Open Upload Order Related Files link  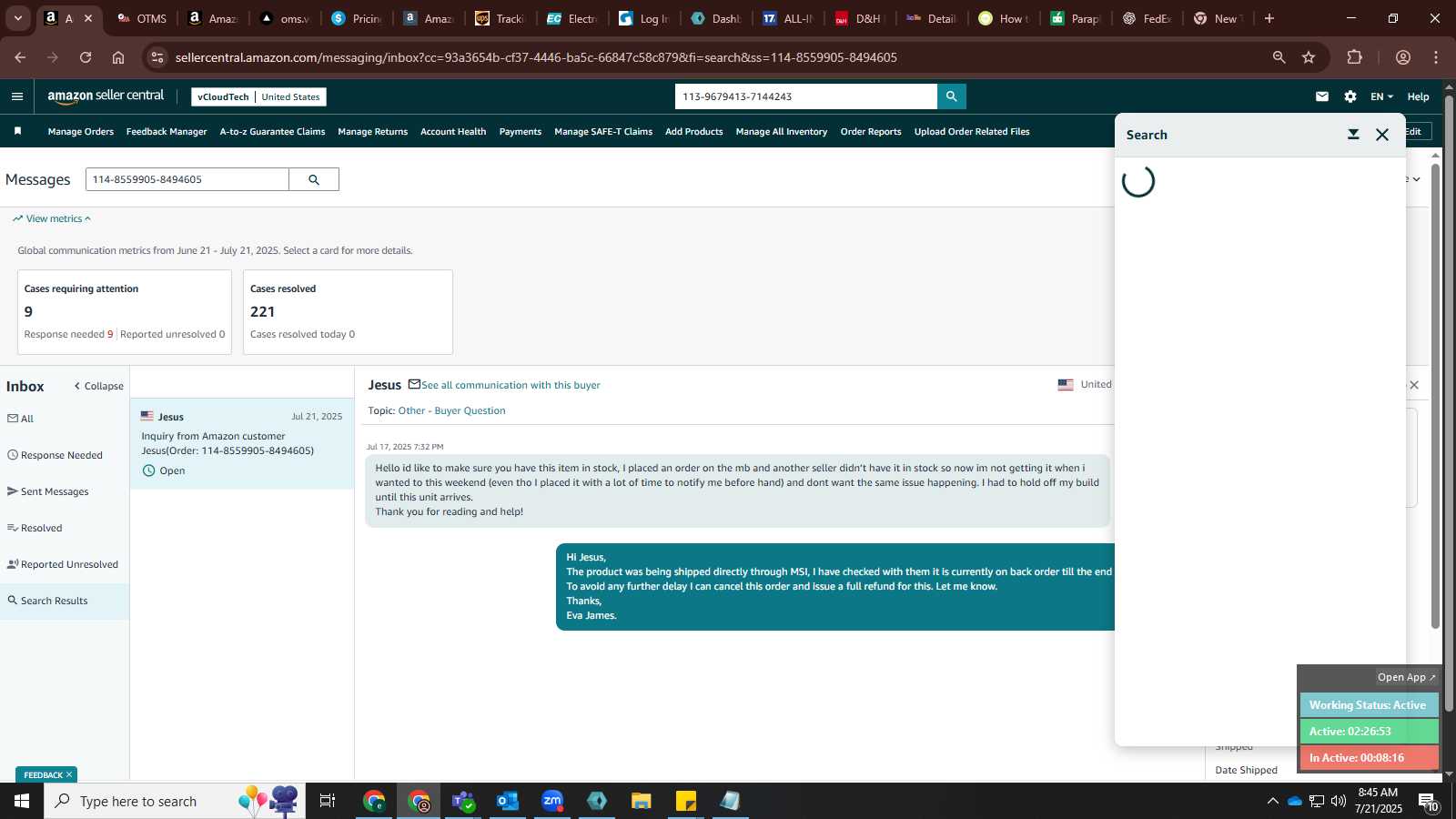click(x=972, y=131)
